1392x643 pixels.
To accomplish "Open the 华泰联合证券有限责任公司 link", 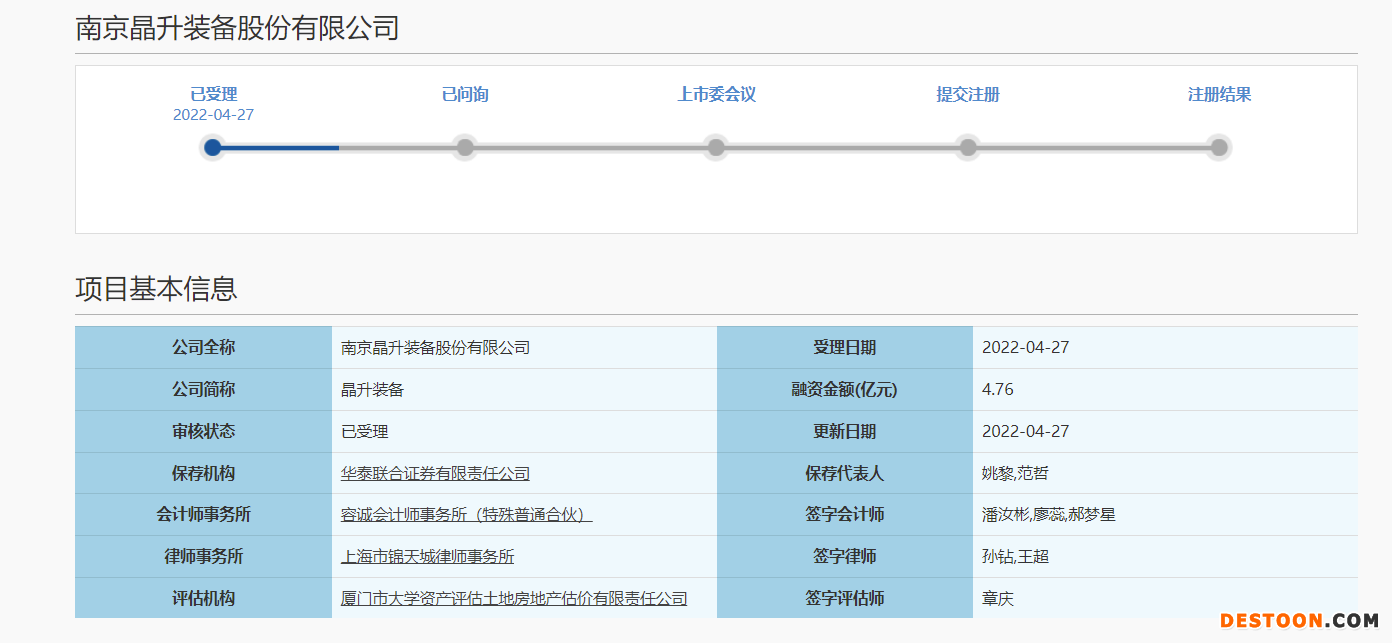I will (435, 474).
